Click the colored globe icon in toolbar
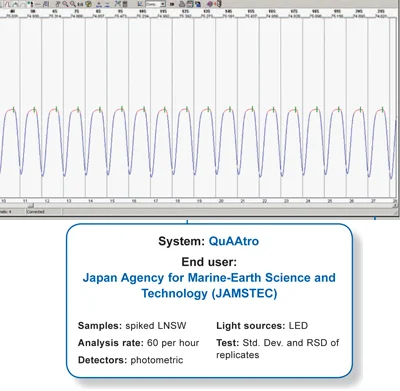400x391 pixels. coord(88,4)
